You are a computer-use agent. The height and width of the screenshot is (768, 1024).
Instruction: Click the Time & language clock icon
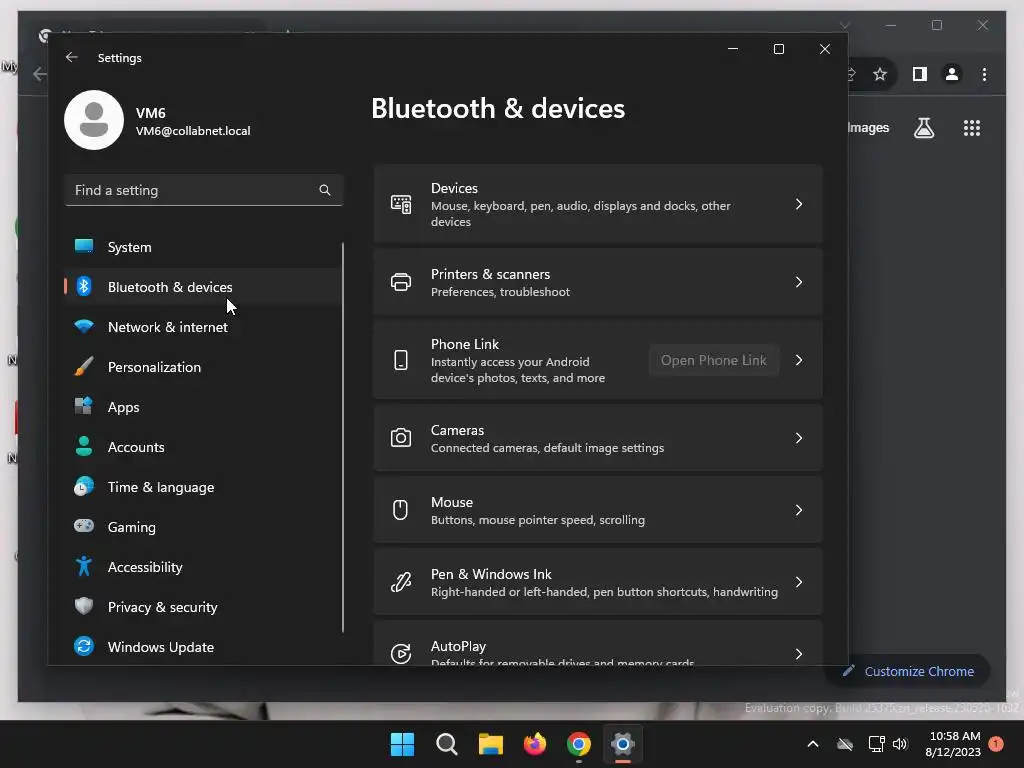click(84, 487)
